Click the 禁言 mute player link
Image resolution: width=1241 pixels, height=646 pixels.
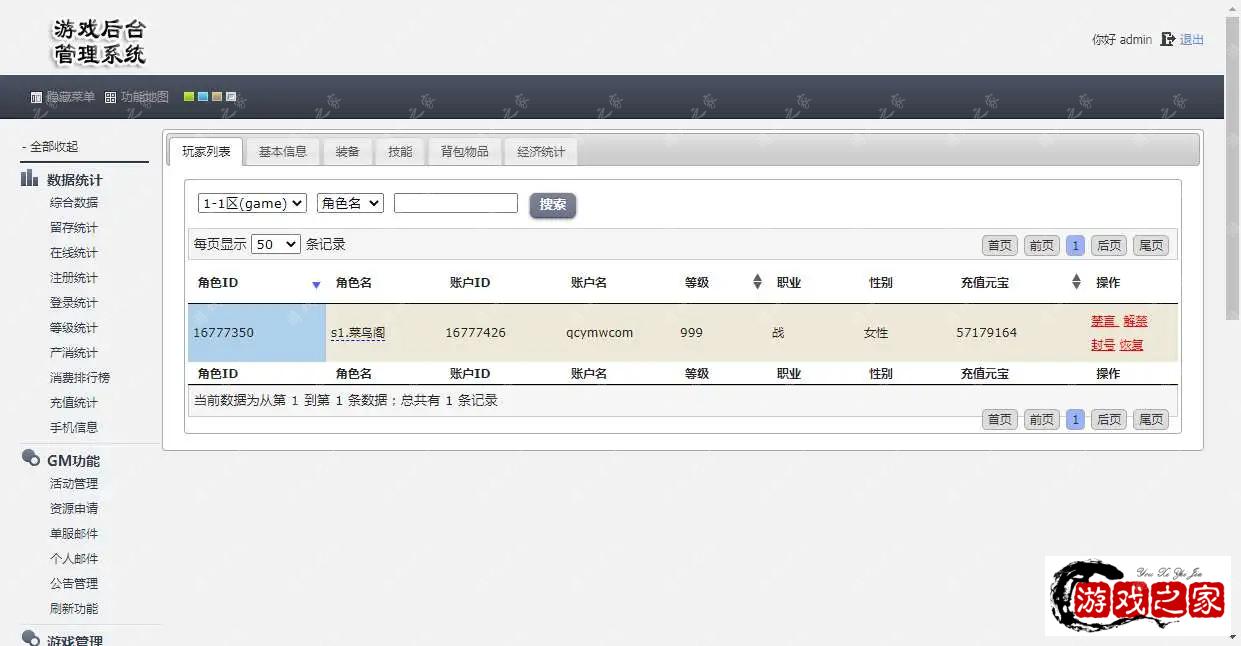coord(1103,321)
